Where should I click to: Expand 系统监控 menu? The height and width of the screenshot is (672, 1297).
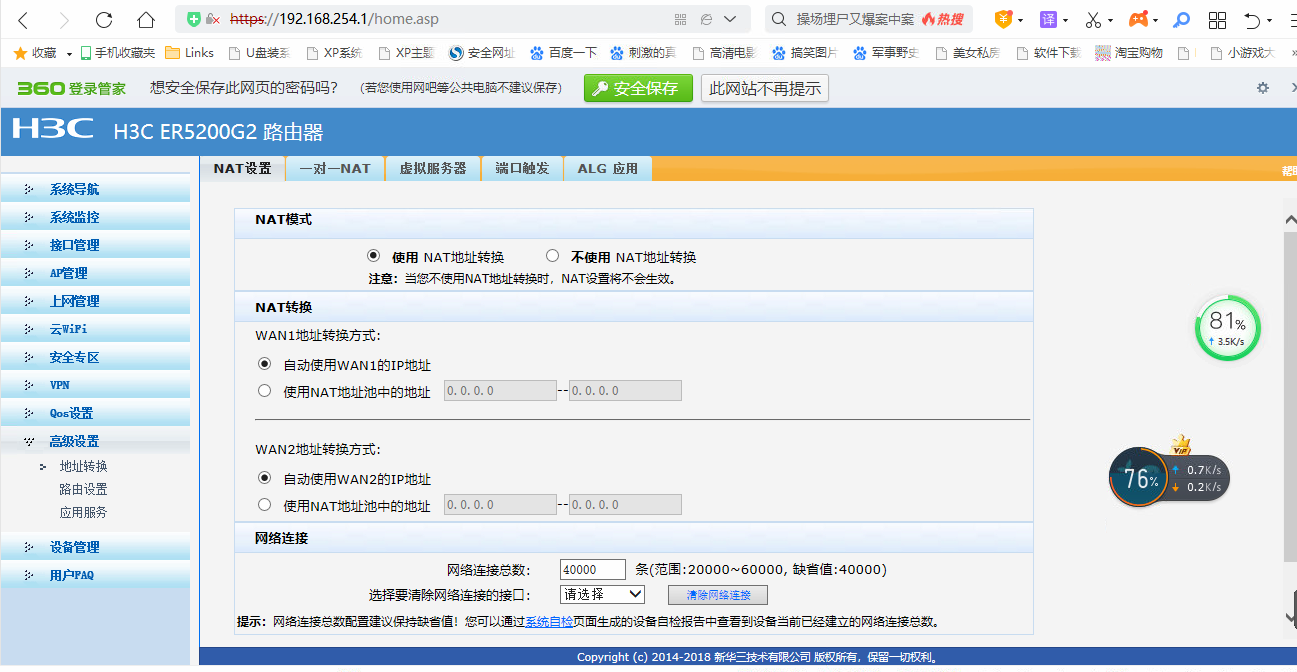pyautogui.click(x=95, y=217)
